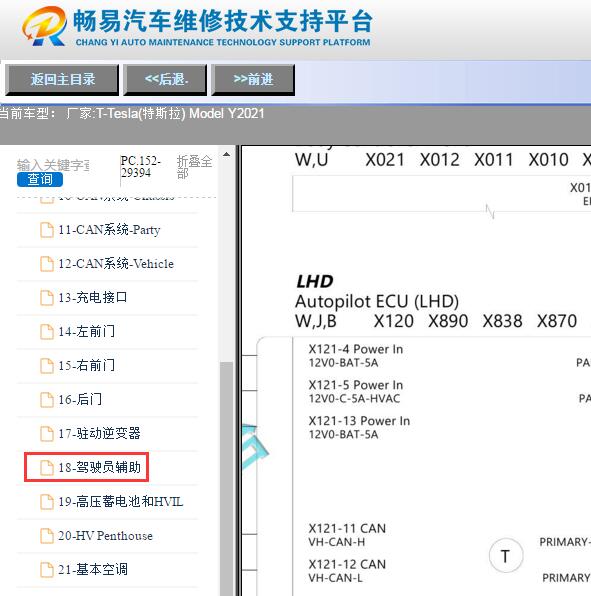
Task: Click connector X010 label
Action: 548,160
